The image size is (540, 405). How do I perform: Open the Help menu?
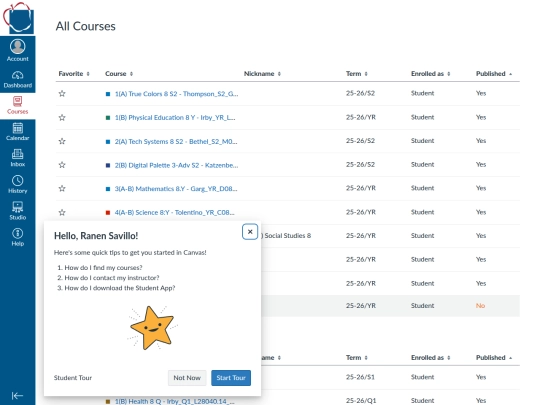pos(18,238)
